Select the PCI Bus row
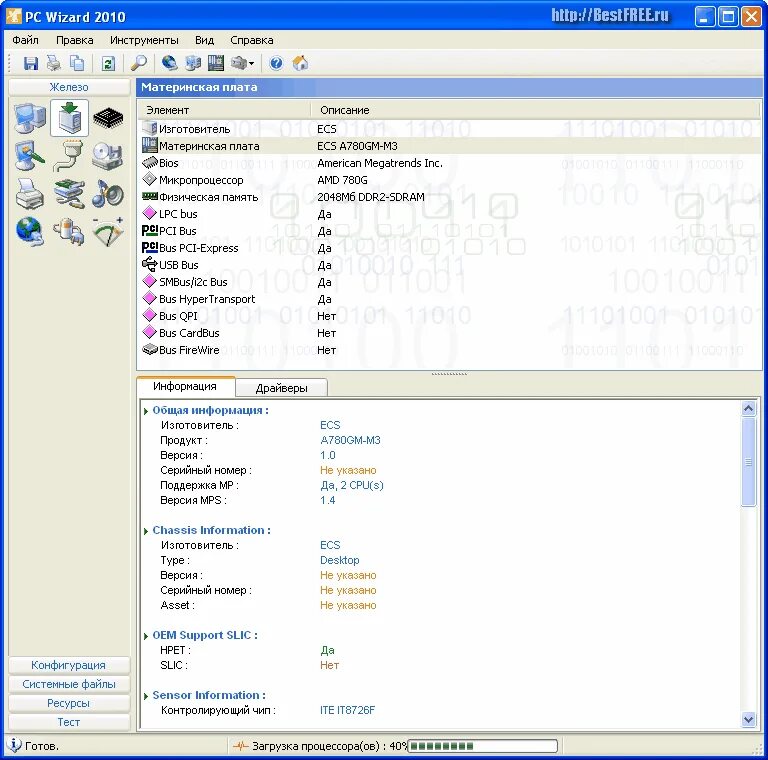The image size is (768, 760). pos(450,231)
